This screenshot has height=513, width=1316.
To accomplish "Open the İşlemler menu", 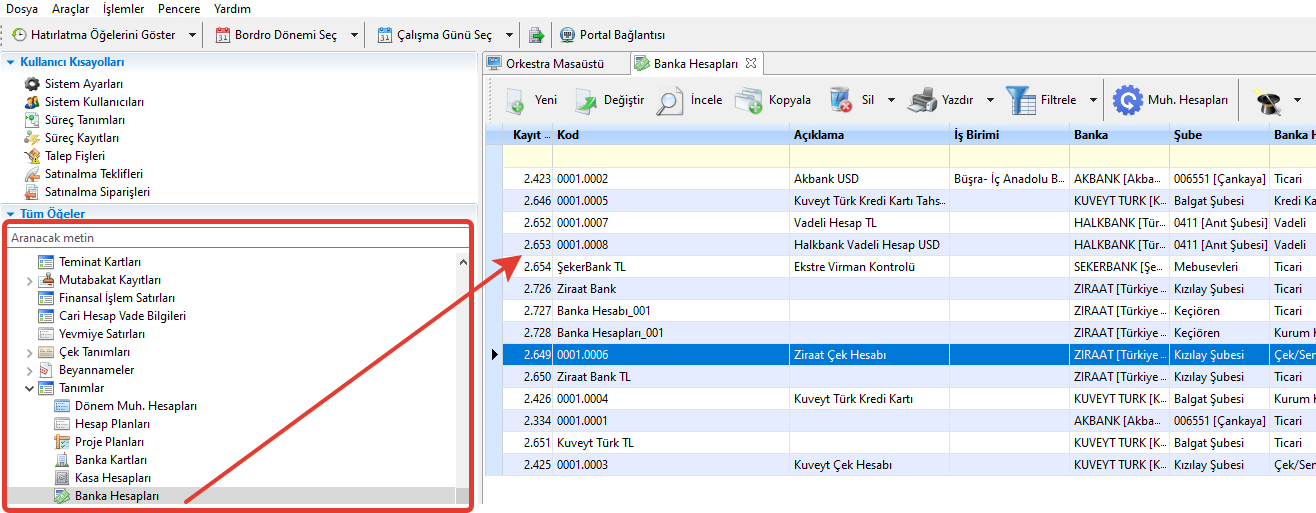I will pos(123,9).
